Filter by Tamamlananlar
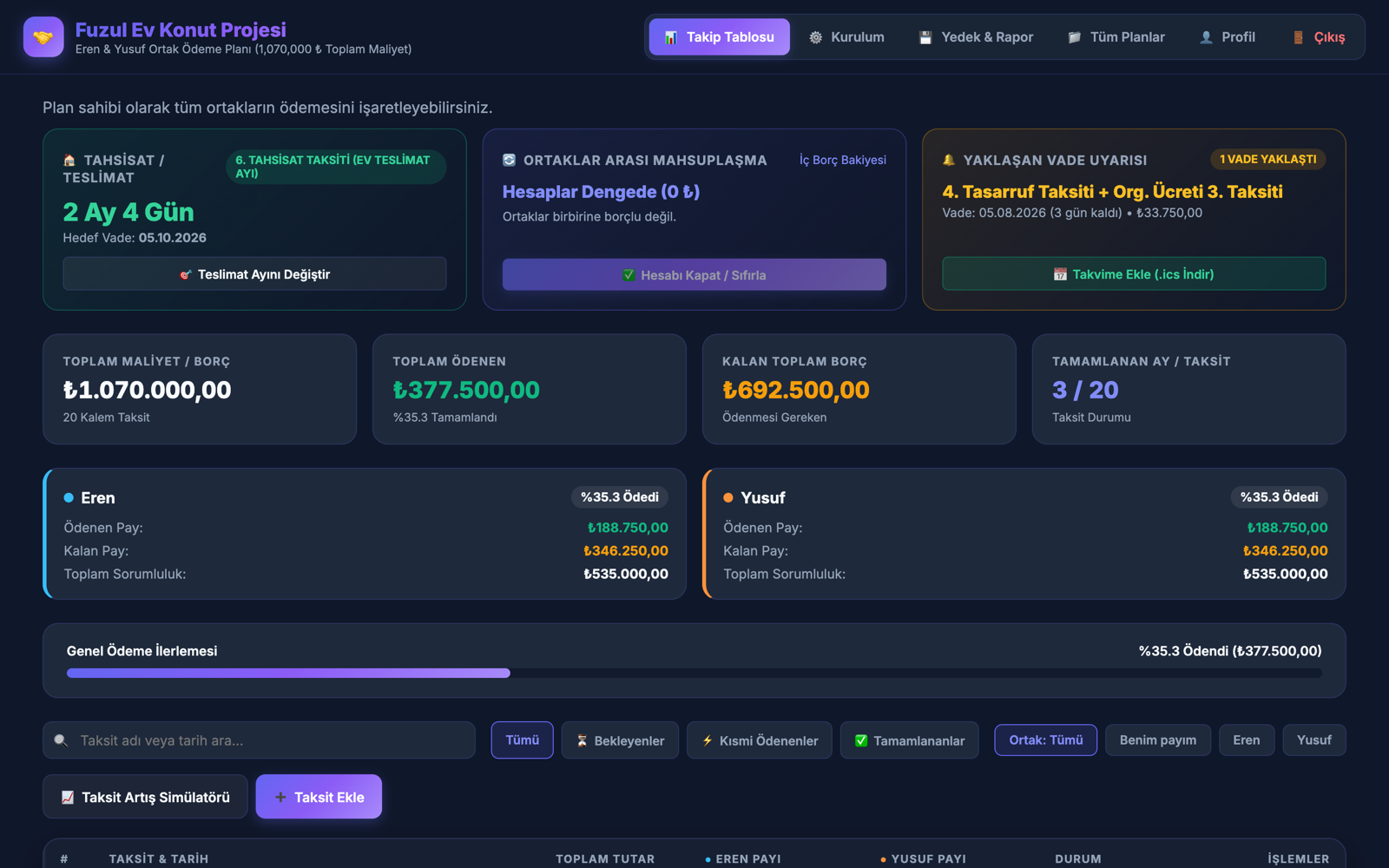Image resolution: width=1389 pixels, height=868 pixels. [909, 740]
